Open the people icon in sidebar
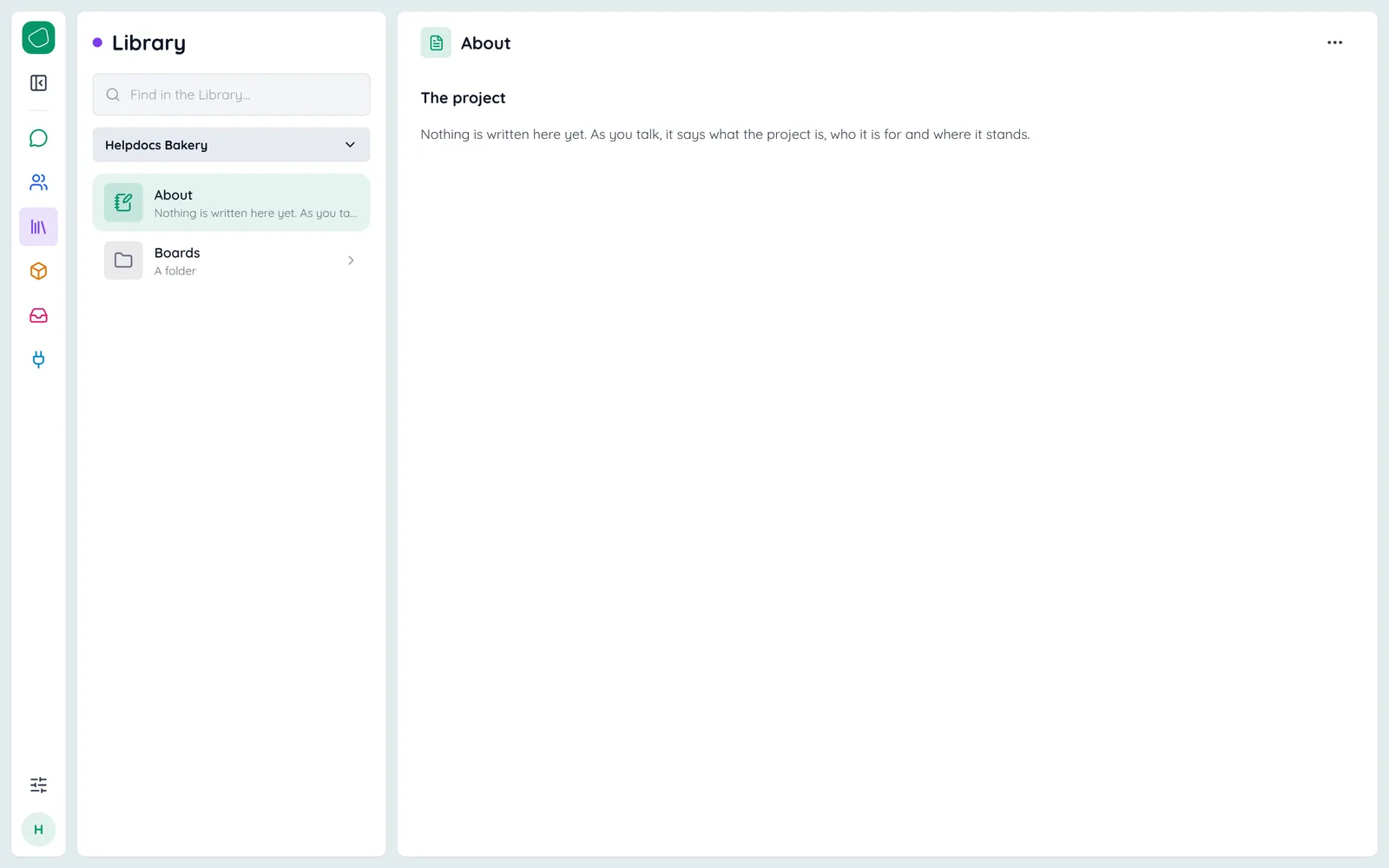The width and height of the screenshot is (1389, 868). pyautogui.click(x=38, y=182)
